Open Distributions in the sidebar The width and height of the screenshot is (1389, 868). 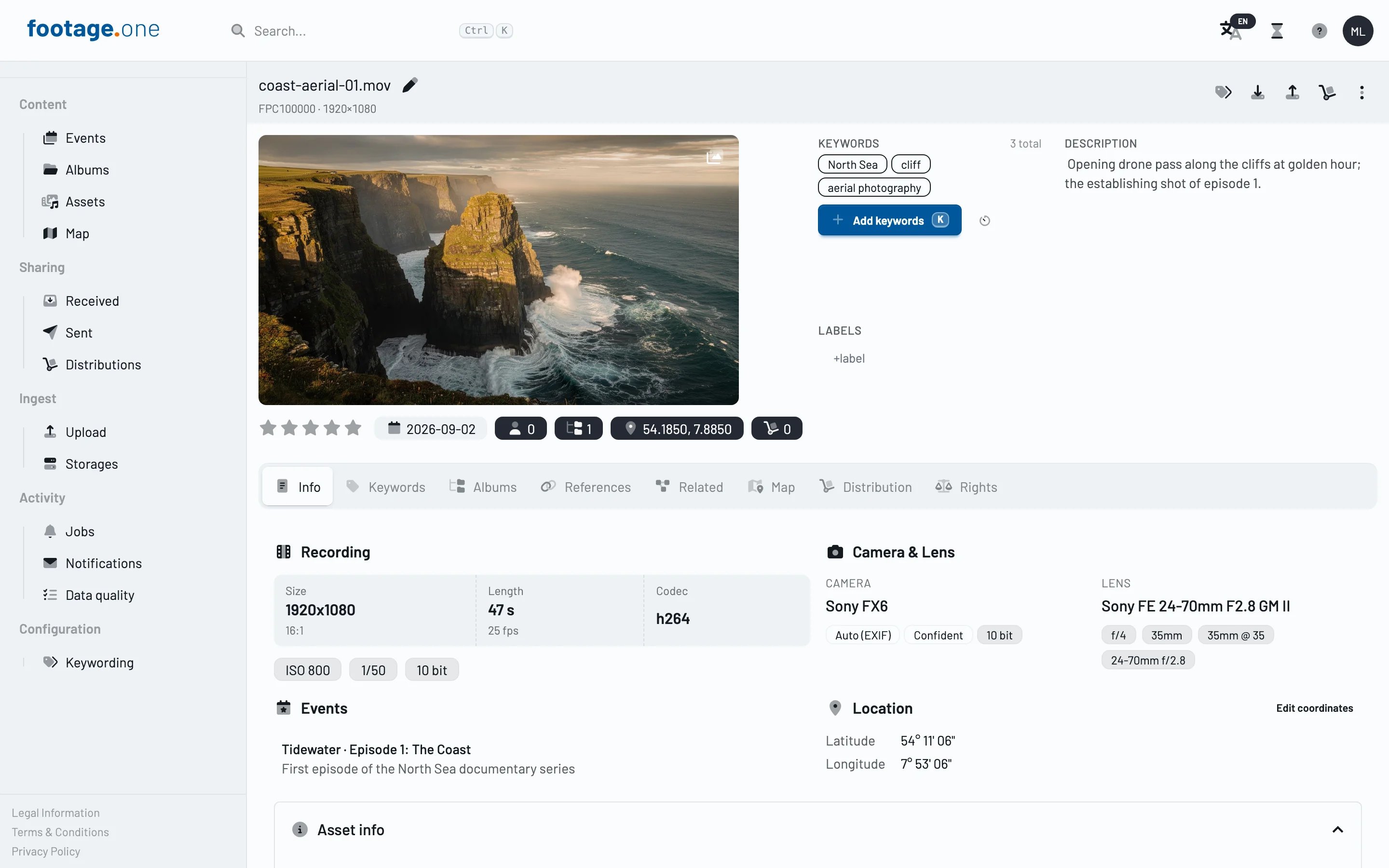pos(92,365)
